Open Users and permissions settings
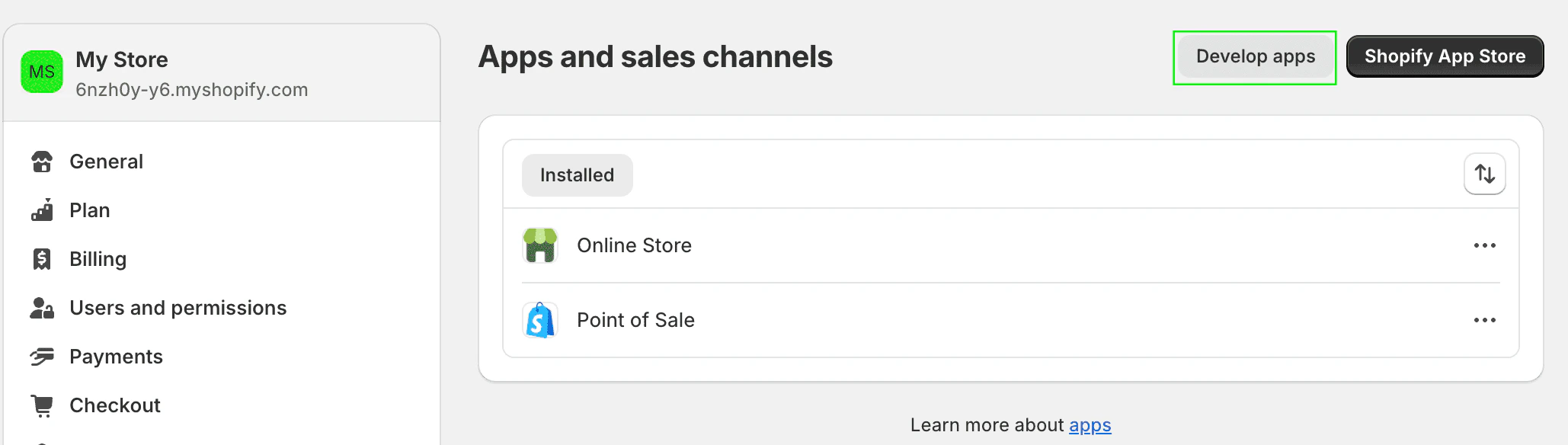Screen dimensions: 1568x445 [x=178, y=308]
